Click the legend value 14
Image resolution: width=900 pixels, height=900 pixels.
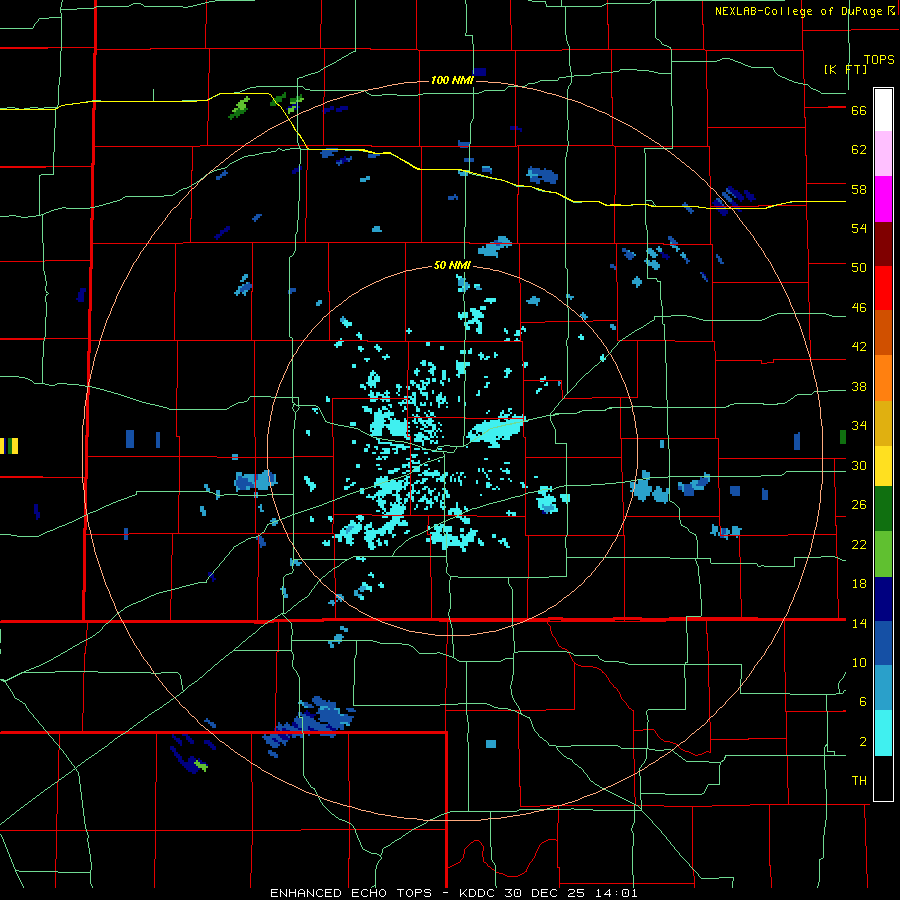[x=859, y=623]
